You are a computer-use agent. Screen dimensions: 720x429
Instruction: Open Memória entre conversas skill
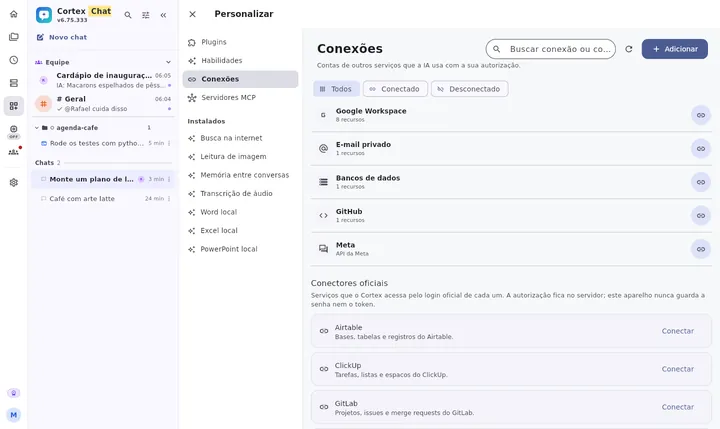coord(240,175)
